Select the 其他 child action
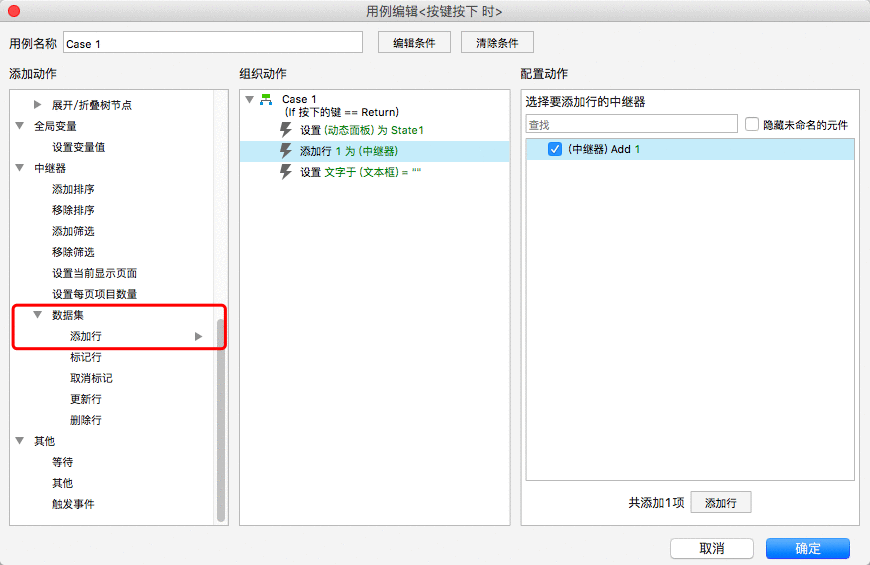 coord(62,483)
